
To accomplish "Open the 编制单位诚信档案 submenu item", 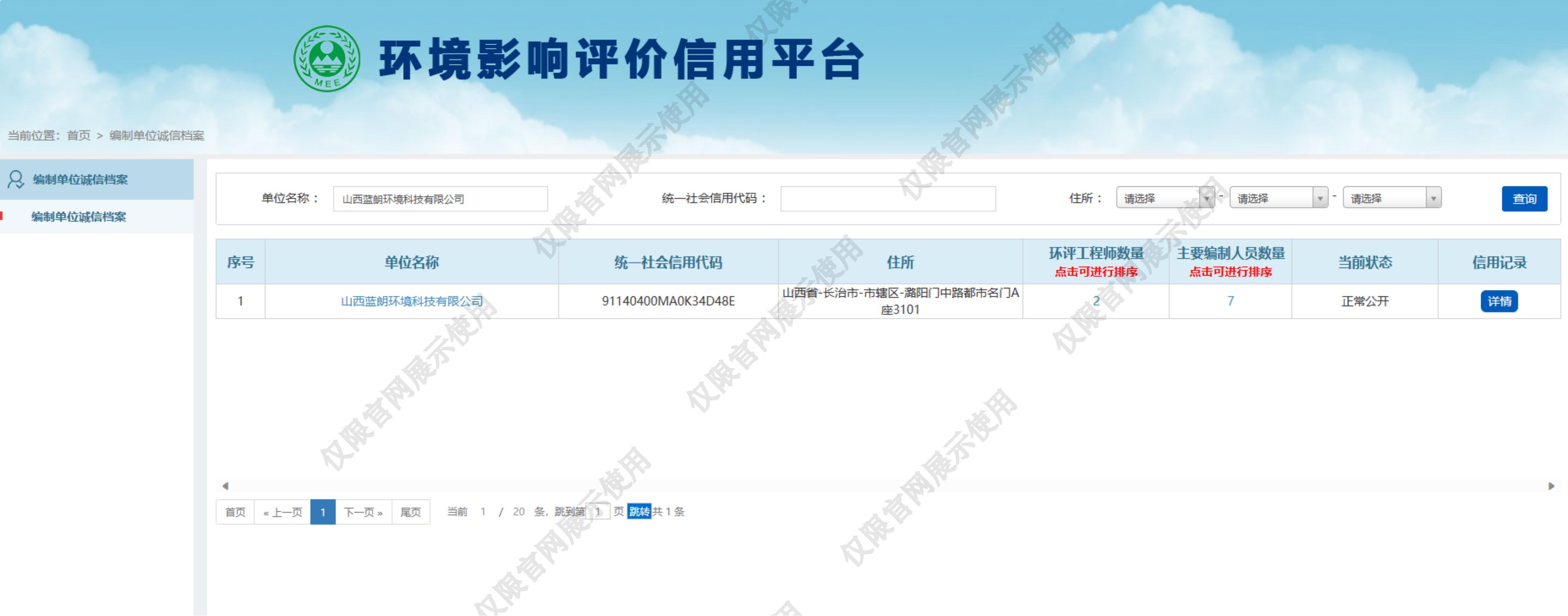I will tap(78, 217).
